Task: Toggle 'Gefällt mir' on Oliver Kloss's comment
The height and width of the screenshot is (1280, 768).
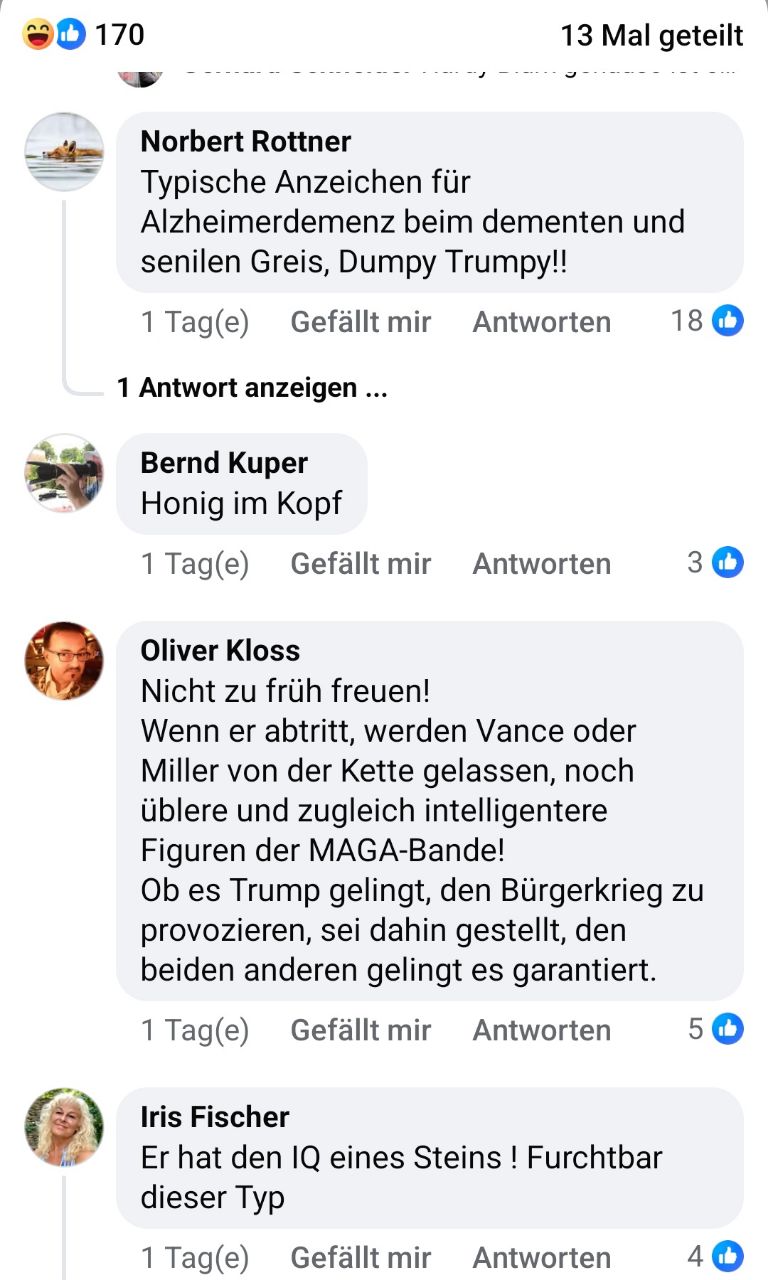Action: [360, 1030]
